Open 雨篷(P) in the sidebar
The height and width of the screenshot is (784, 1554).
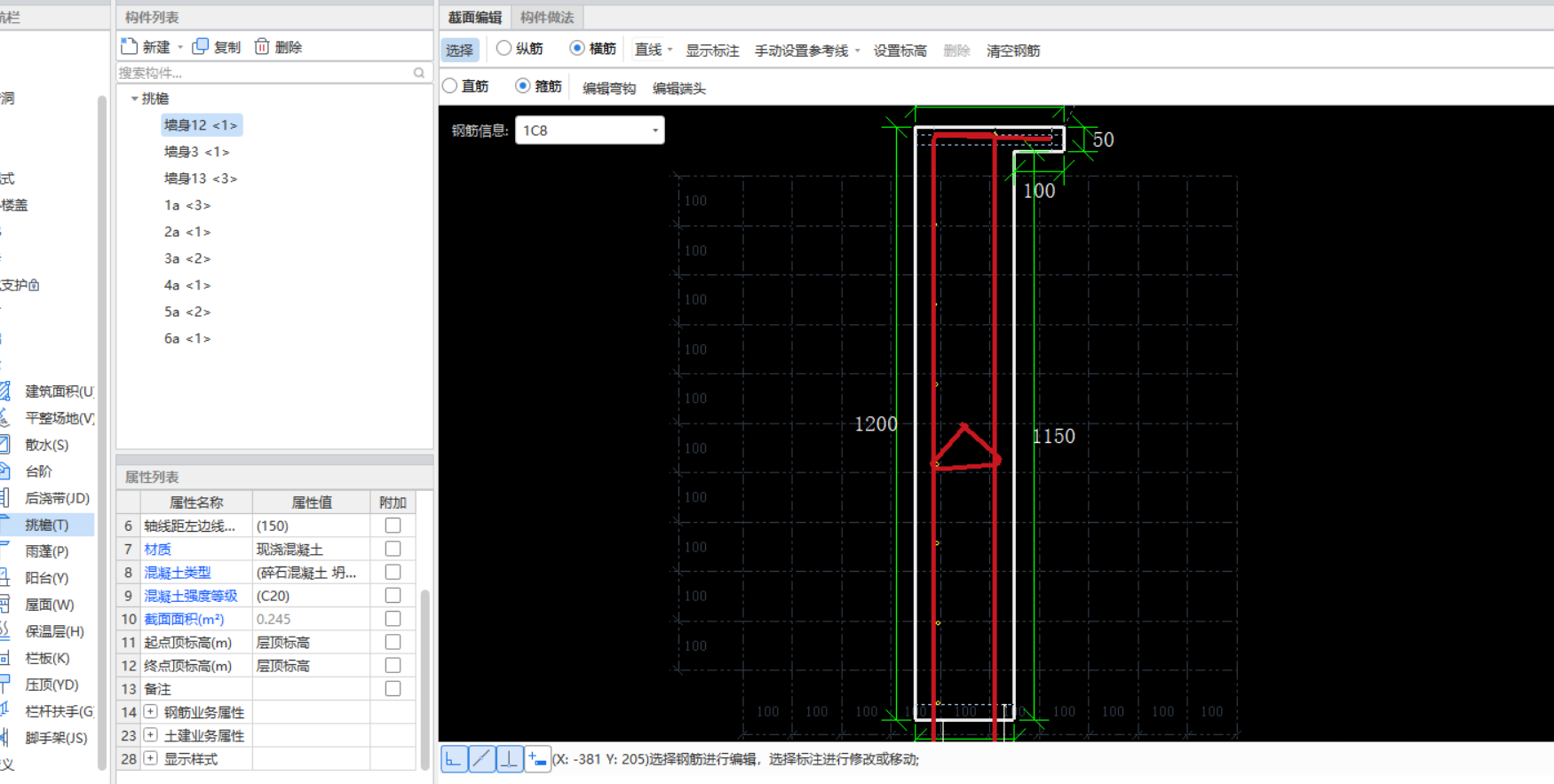coord(46,551)
